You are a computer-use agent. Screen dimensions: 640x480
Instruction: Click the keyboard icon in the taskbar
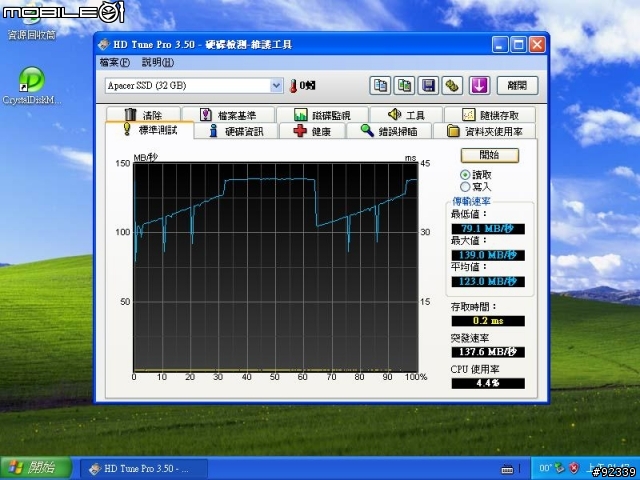pyautogui.click(x=507, y=469)
